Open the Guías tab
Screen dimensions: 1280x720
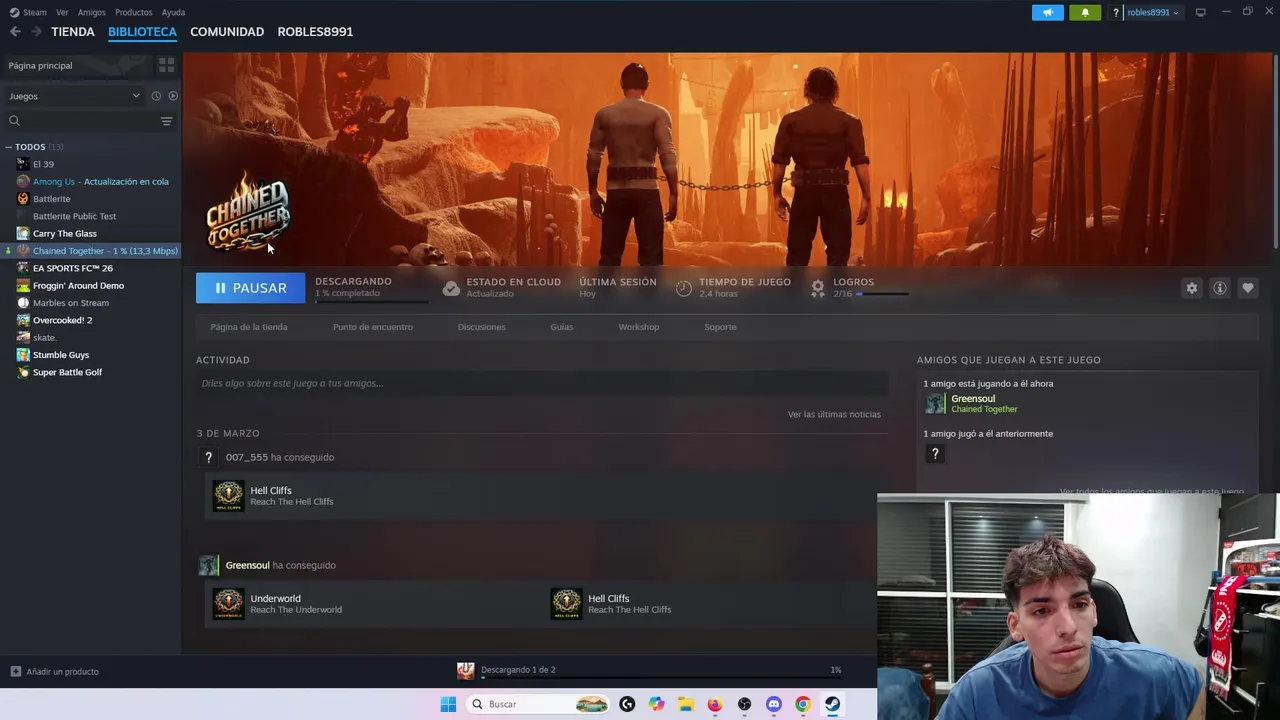click(562, 327)
